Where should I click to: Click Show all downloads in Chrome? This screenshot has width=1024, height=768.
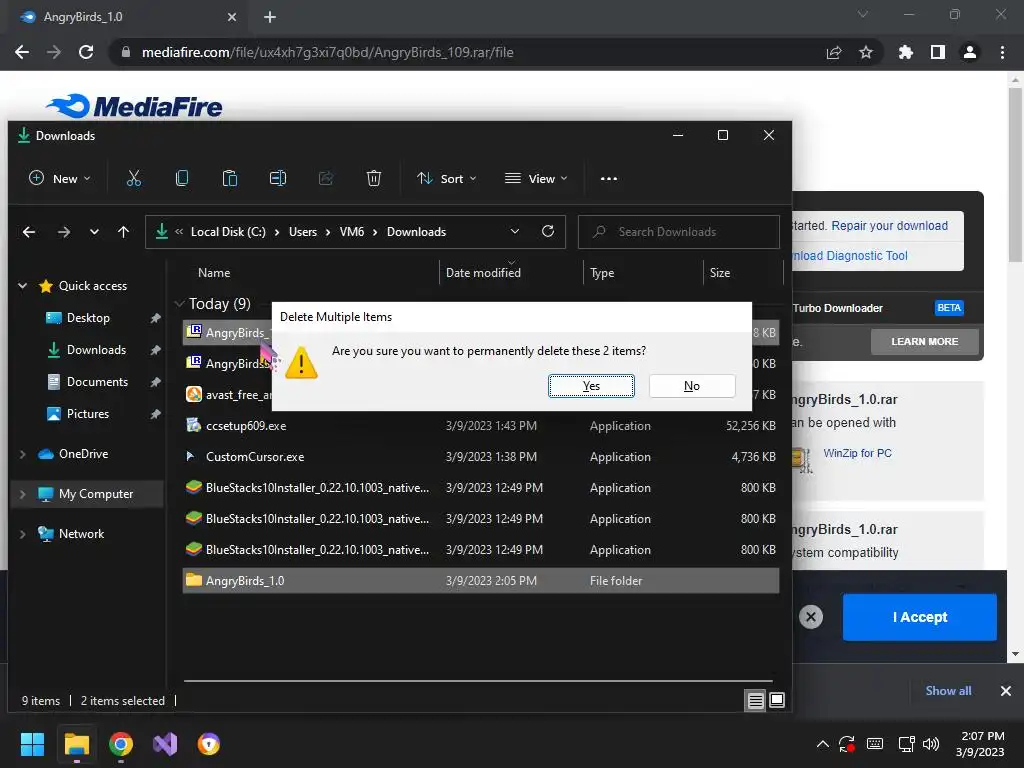click(x=948, y=691)
